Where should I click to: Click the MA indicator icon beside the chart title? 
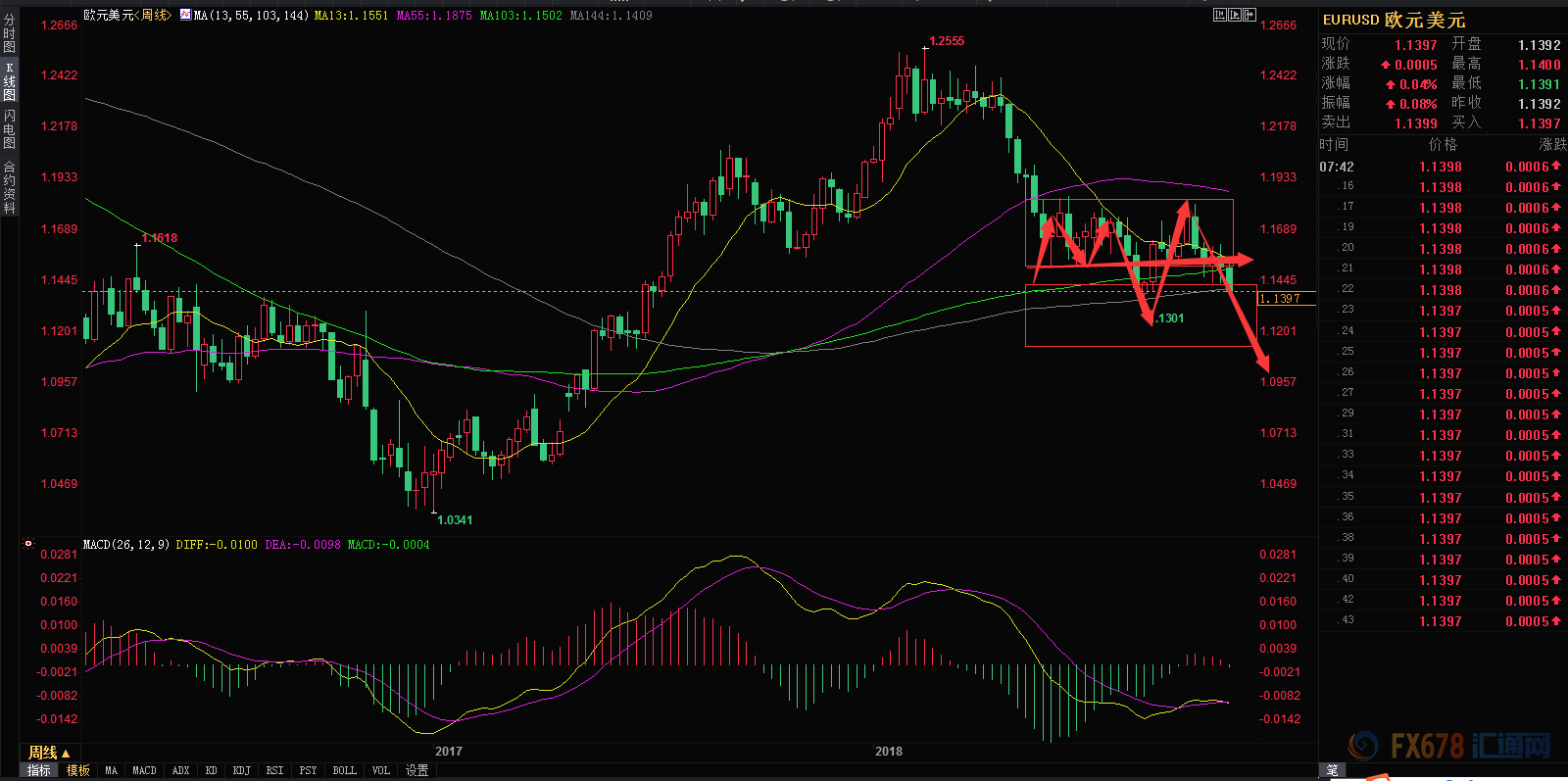pos(185,15)
